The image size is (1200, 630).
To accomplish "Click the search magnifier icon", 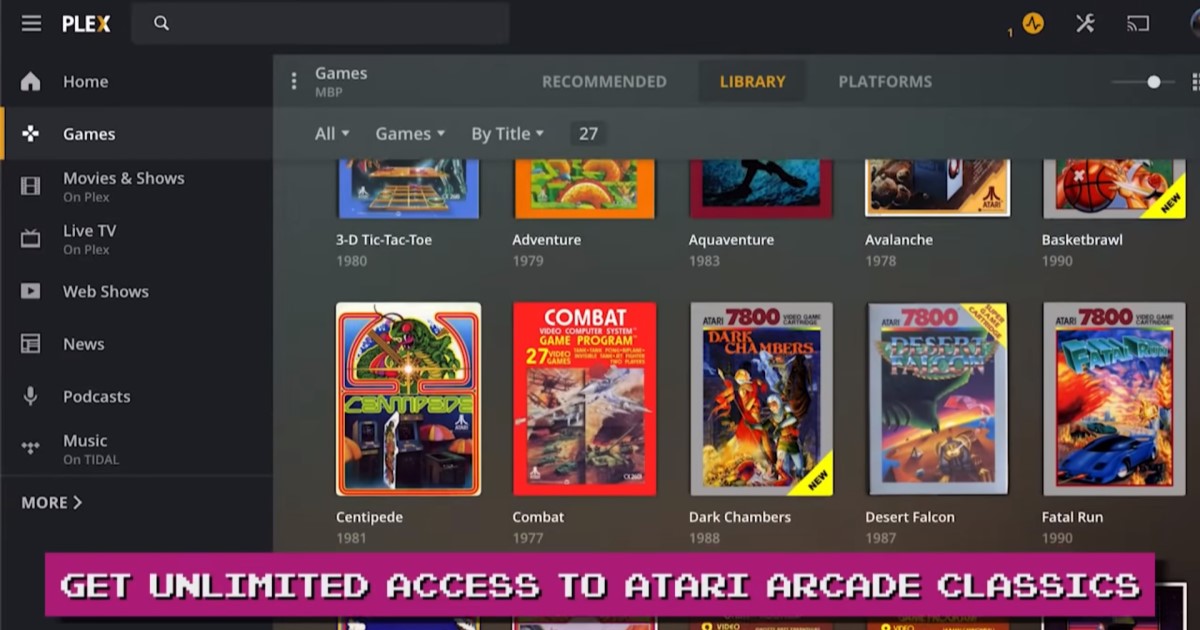I will (x=161, y=23).
